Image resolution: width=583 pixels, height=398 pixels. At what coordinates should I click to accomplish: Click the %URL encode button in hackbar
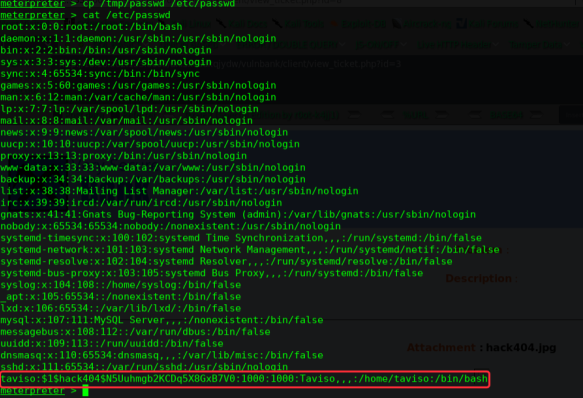tap(415, 115)
